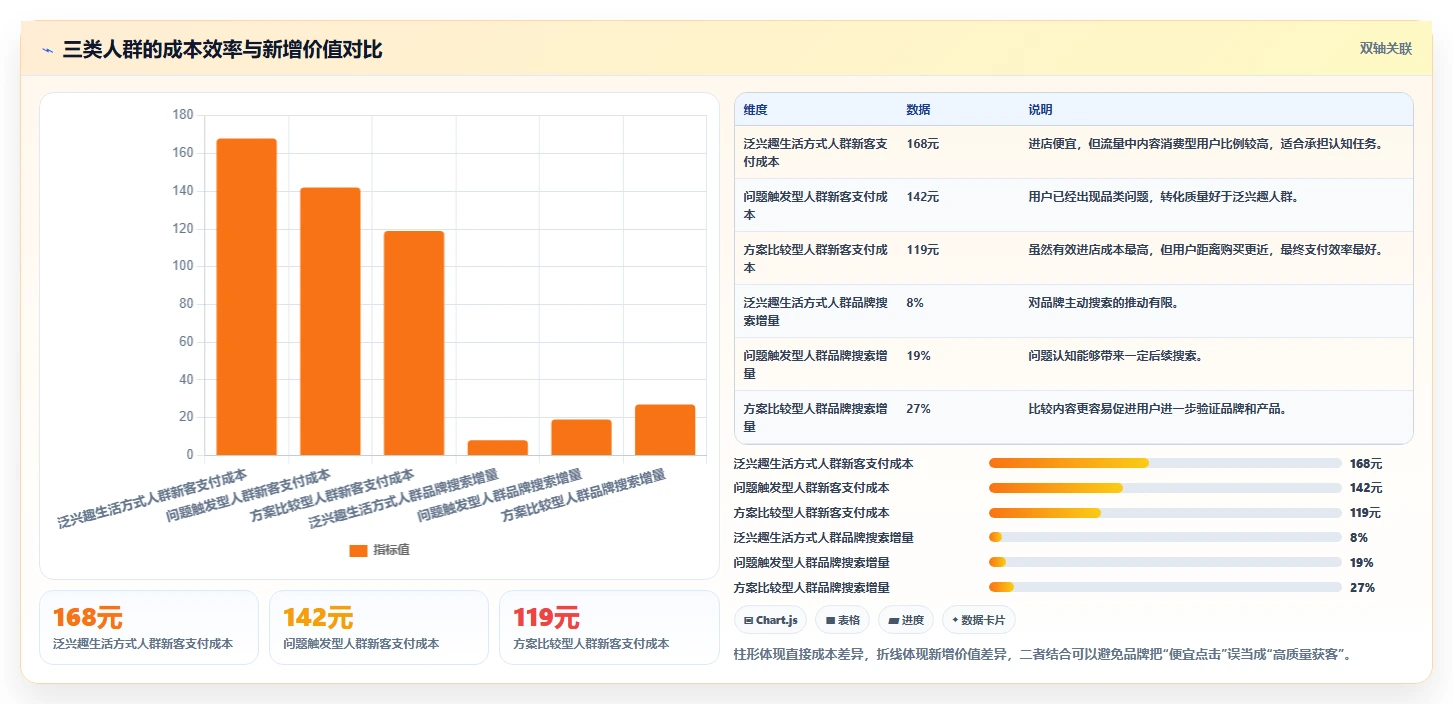This screenshot has height=704, width=1453.
Task: Select the 表格 chip
Action: (x=843, y=620)
